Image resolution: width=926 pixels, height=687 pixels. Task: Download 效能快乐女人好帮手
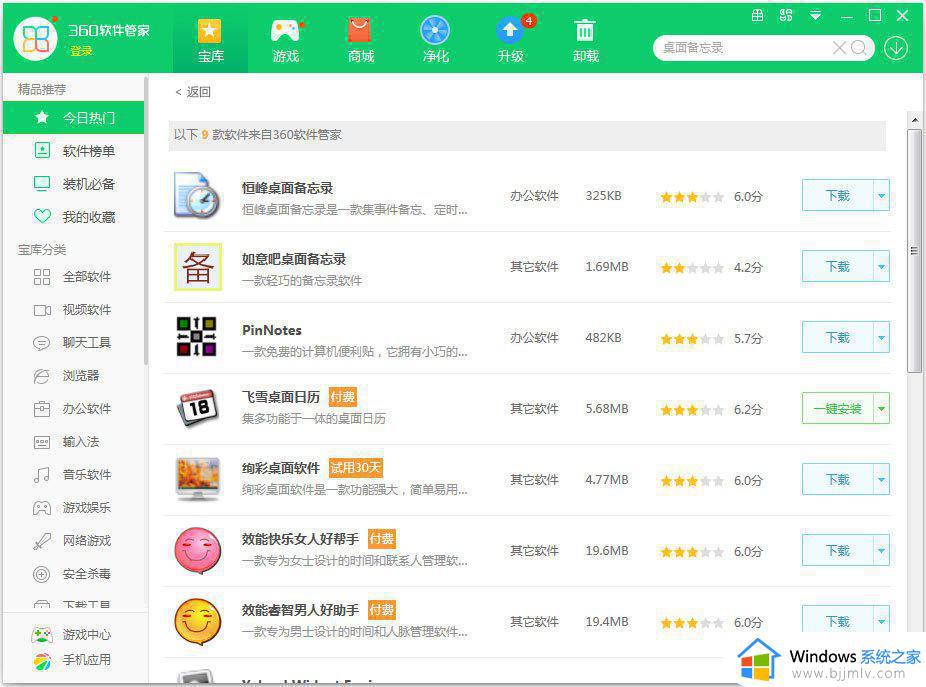837,551
